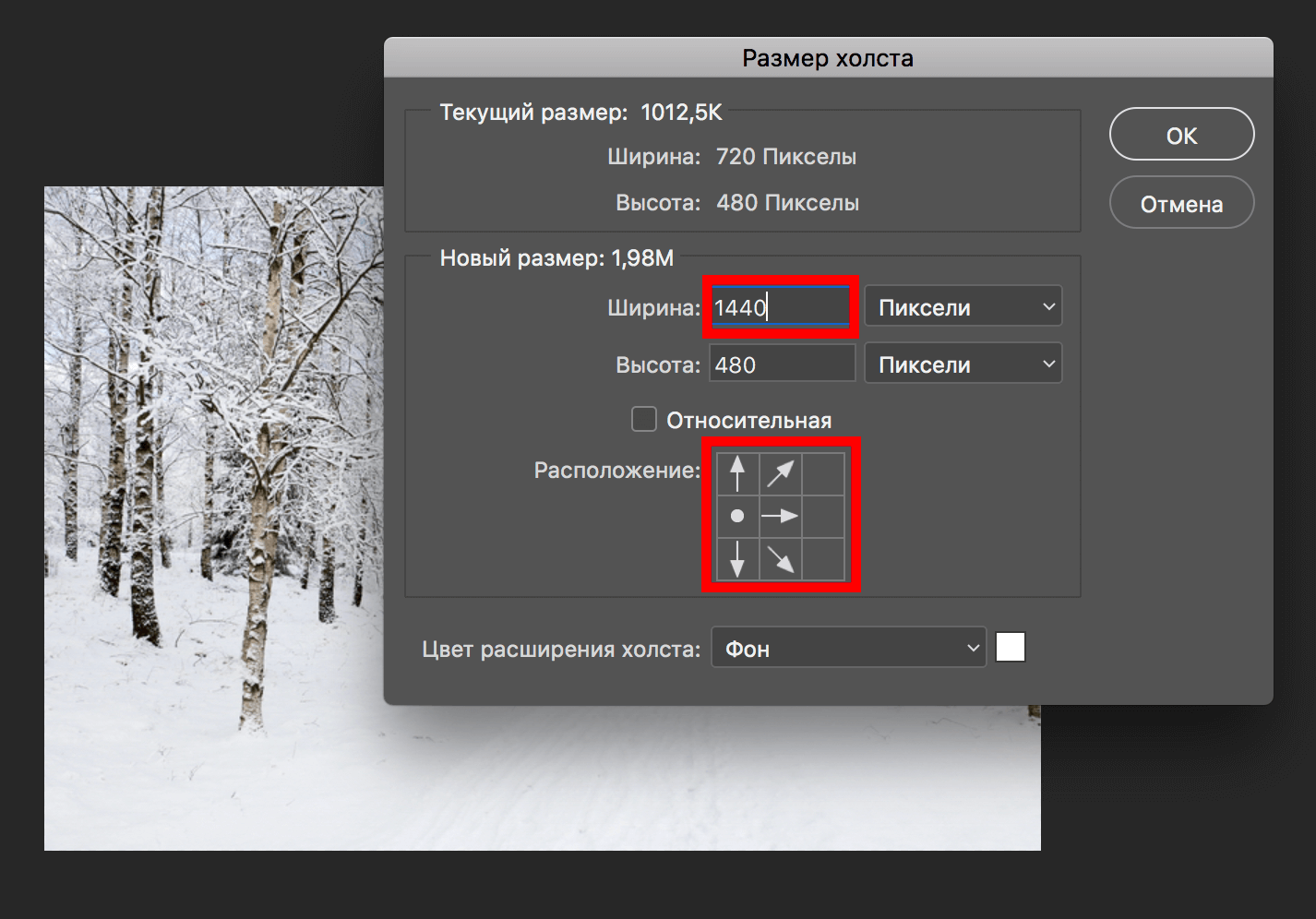1316x919 pixels.
Task: Select the up-right diagonal arrow anchor cell
Action: [781, 473]
